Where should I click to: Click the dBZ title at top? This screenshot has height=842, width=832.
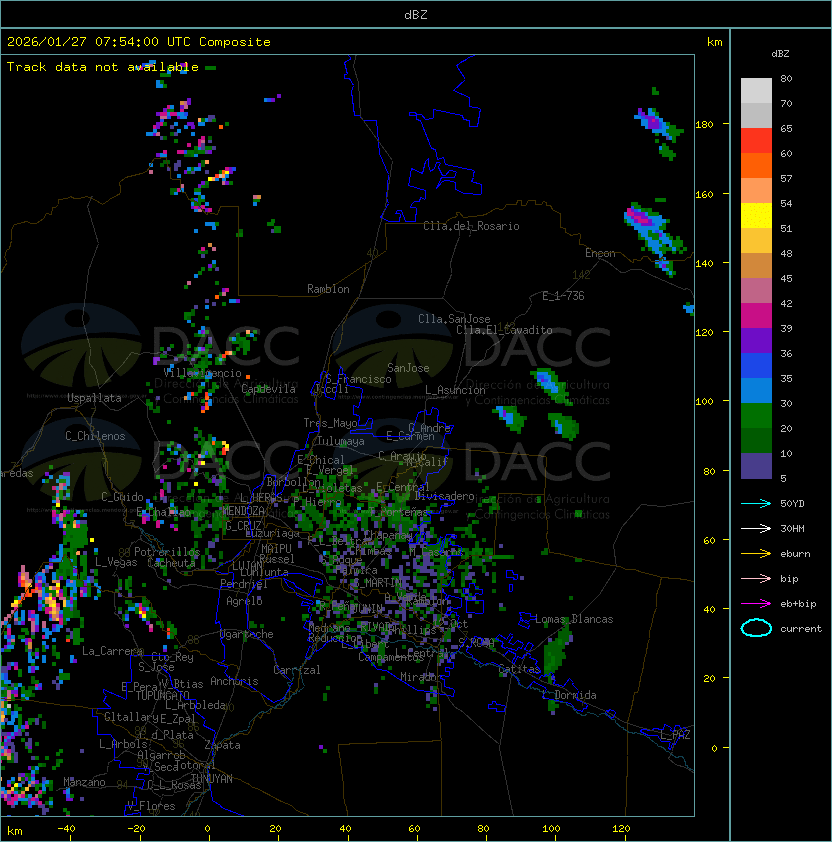(416, 14)
